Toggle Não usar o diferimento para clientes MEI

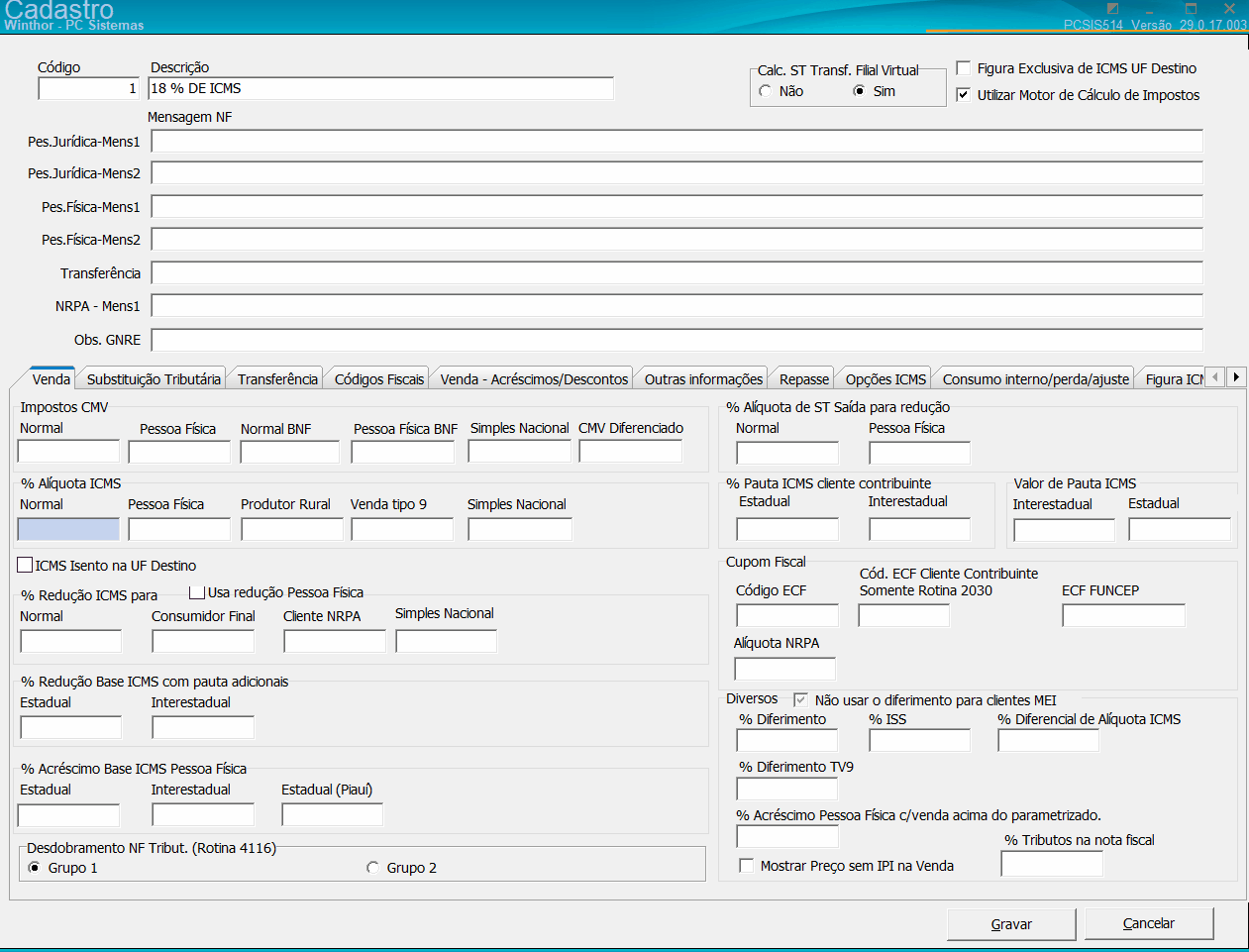[800, 699]
